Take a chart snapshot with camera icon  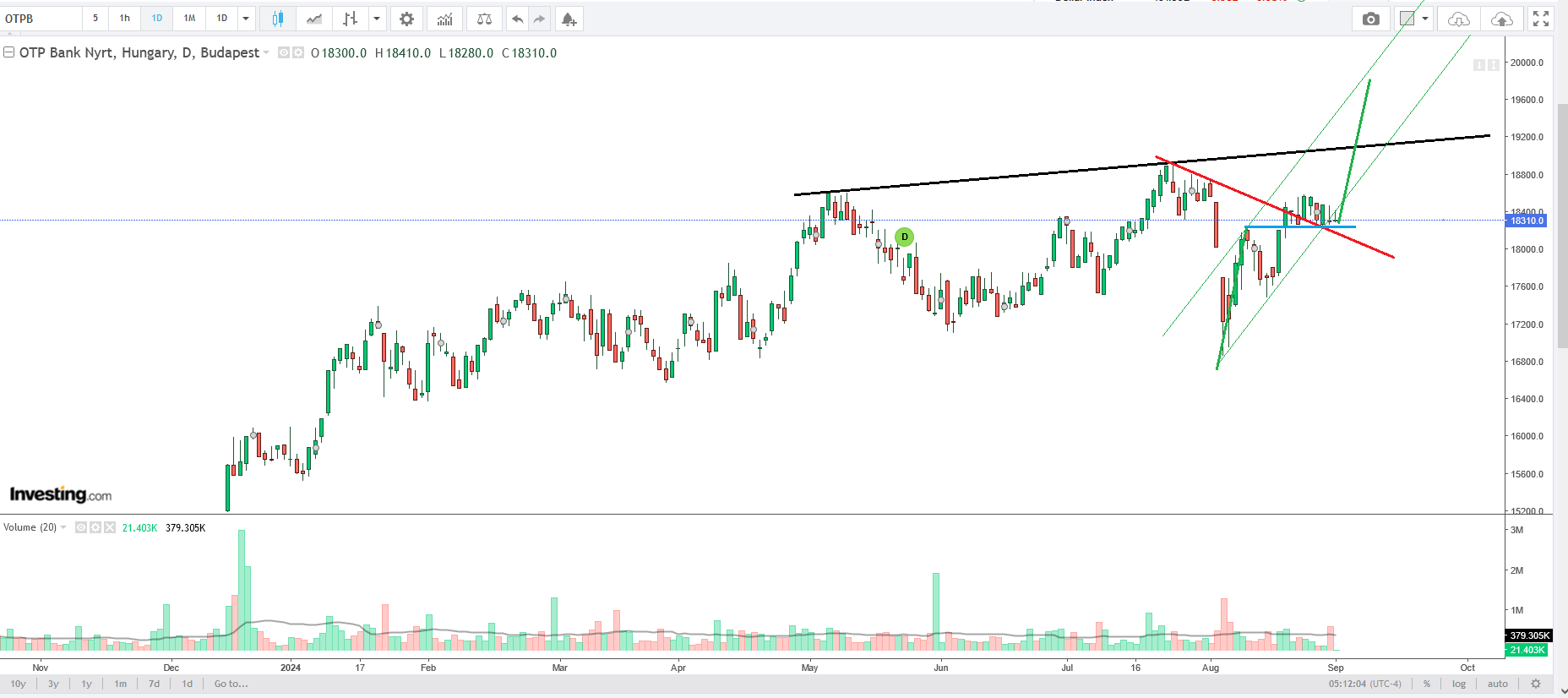[1370, 19]
